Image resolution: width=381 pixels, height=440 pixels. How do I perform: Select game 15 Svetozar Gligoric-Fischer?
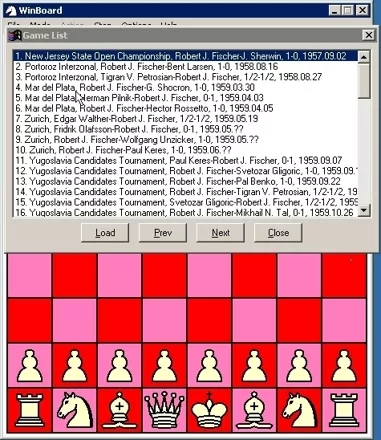pos(186,202)
